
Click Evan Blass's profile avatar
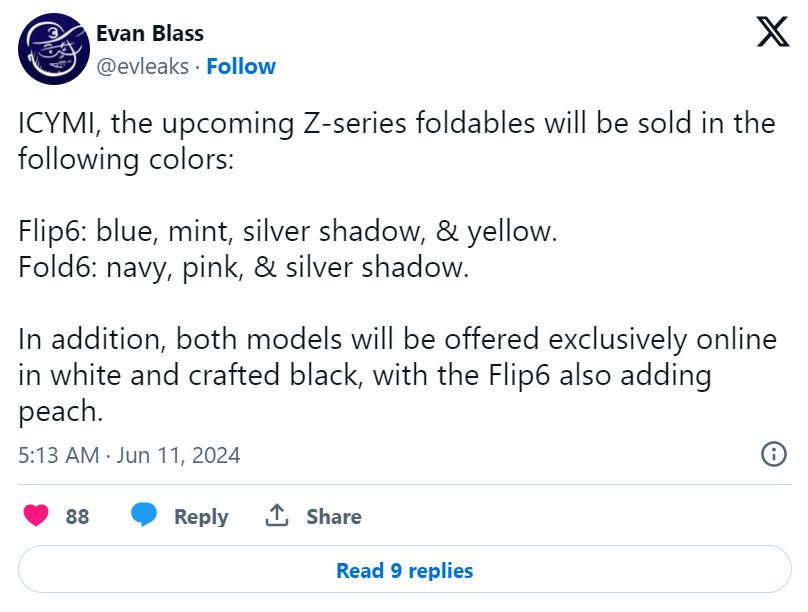(53, 49)
